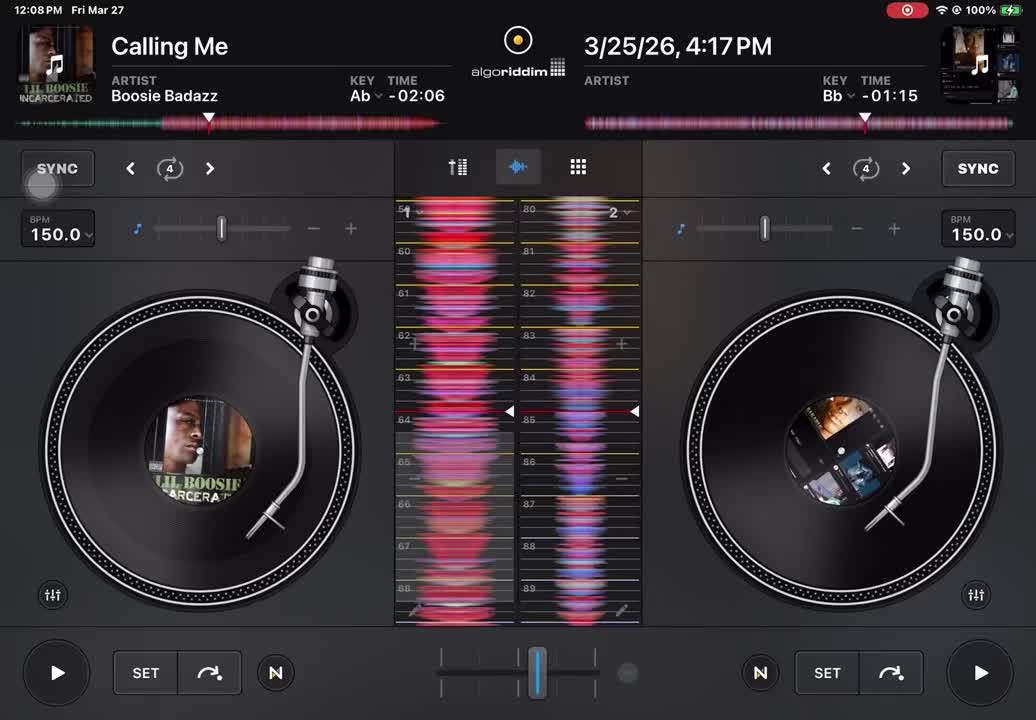This screenshot has height=720, width=1036.
Task: Toggle key lock note on left deck
Action: pyautogui.click(x=137, y=229)
